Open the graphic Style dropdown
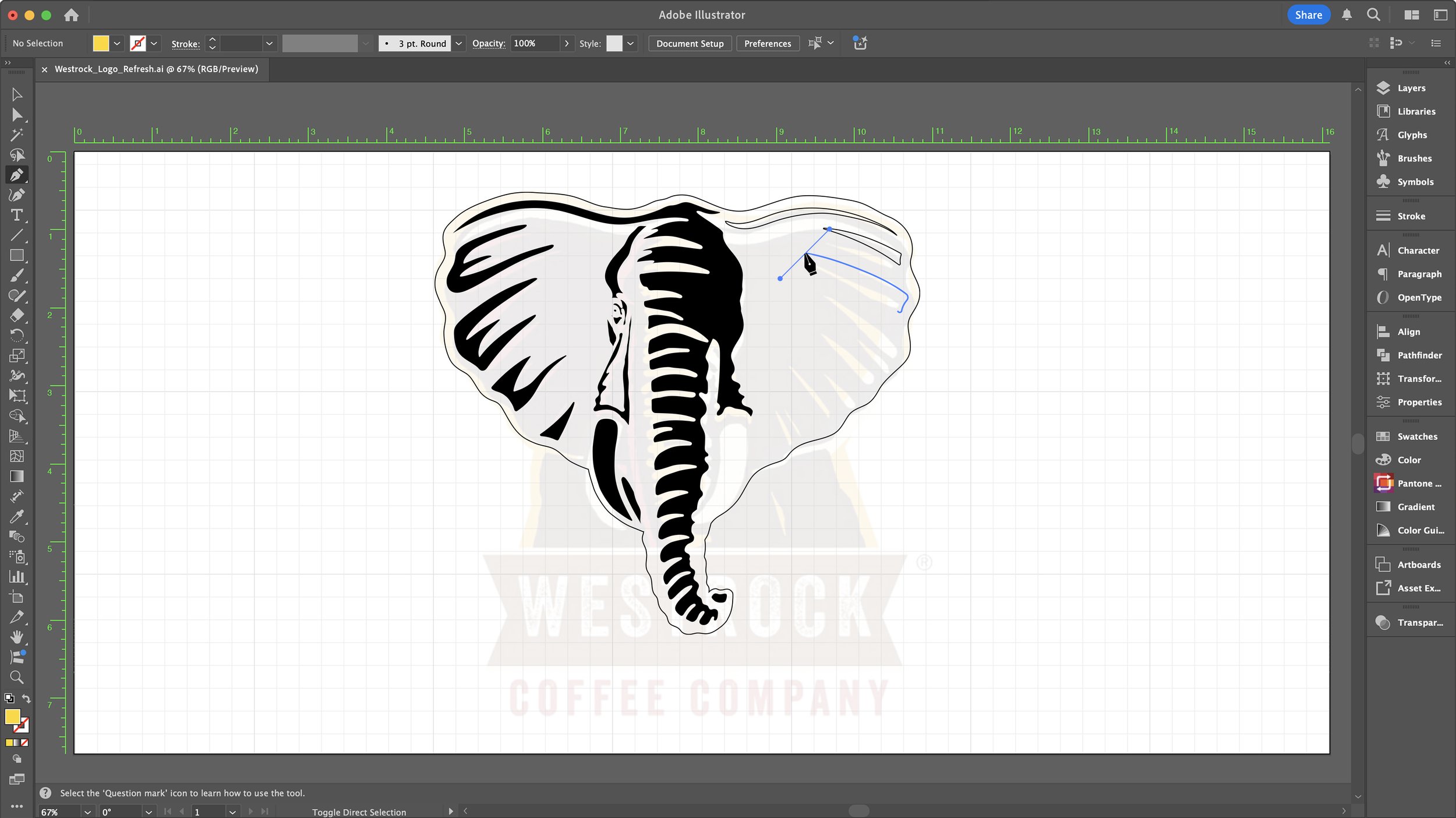The width and height of the screenshot is (1456, 818). coord(630,43)
